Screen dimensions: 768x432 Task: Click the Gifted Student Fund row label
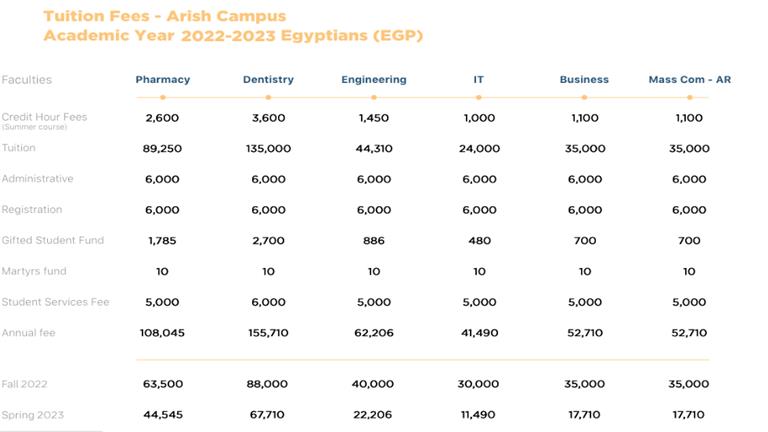[x=53, y=240]
